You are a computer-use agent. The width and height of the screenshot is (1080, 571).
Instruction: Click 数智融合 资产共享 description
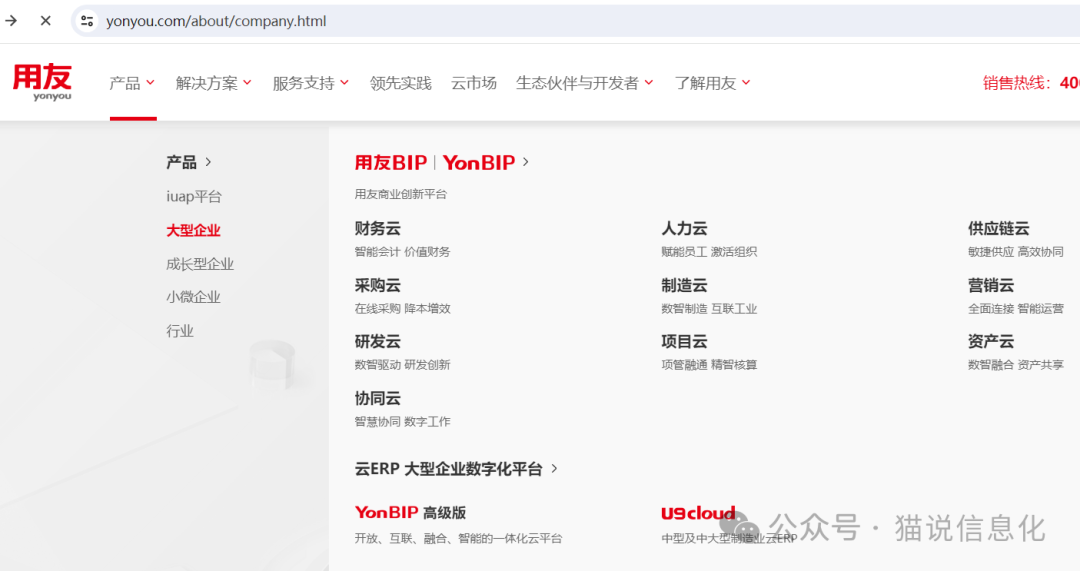tap(1015, 365)
